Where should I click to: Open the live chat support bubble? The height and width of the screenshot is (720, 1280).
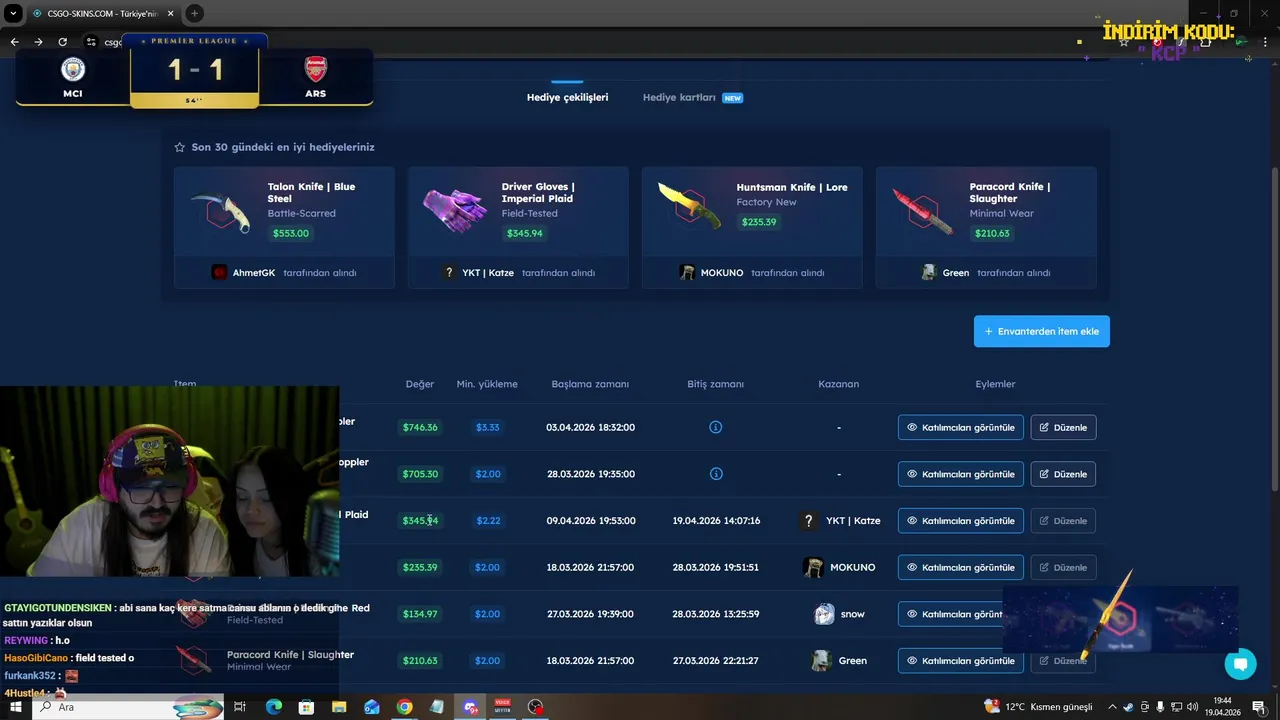click(x=1240, y=664)
